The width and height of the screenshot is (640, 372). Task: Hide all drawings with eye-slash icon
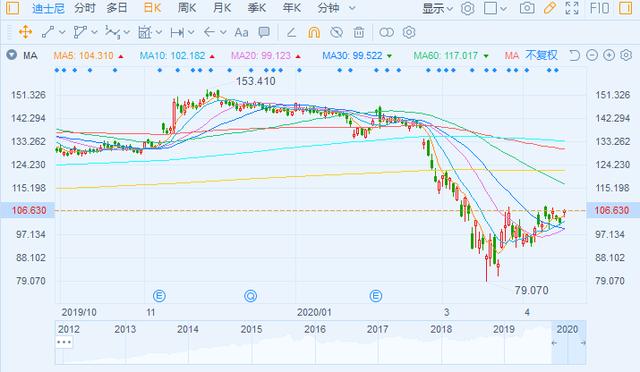coord(336,32)
